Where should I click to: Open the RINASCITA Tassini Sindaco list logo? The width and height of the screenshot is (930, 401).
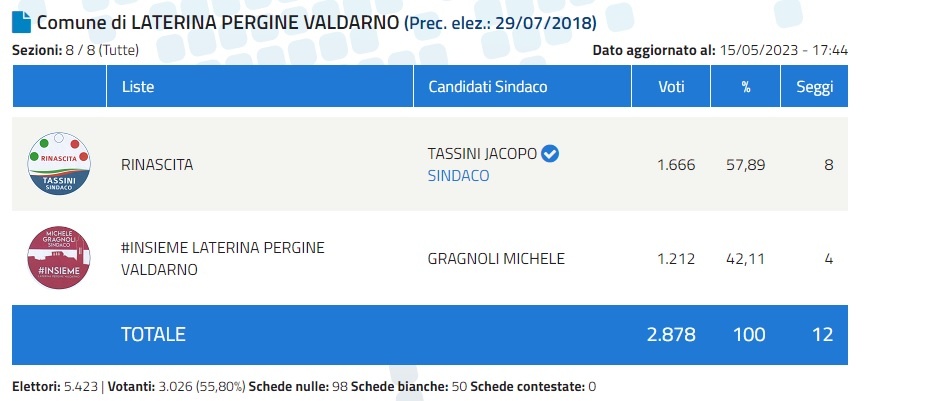(59, 164)
